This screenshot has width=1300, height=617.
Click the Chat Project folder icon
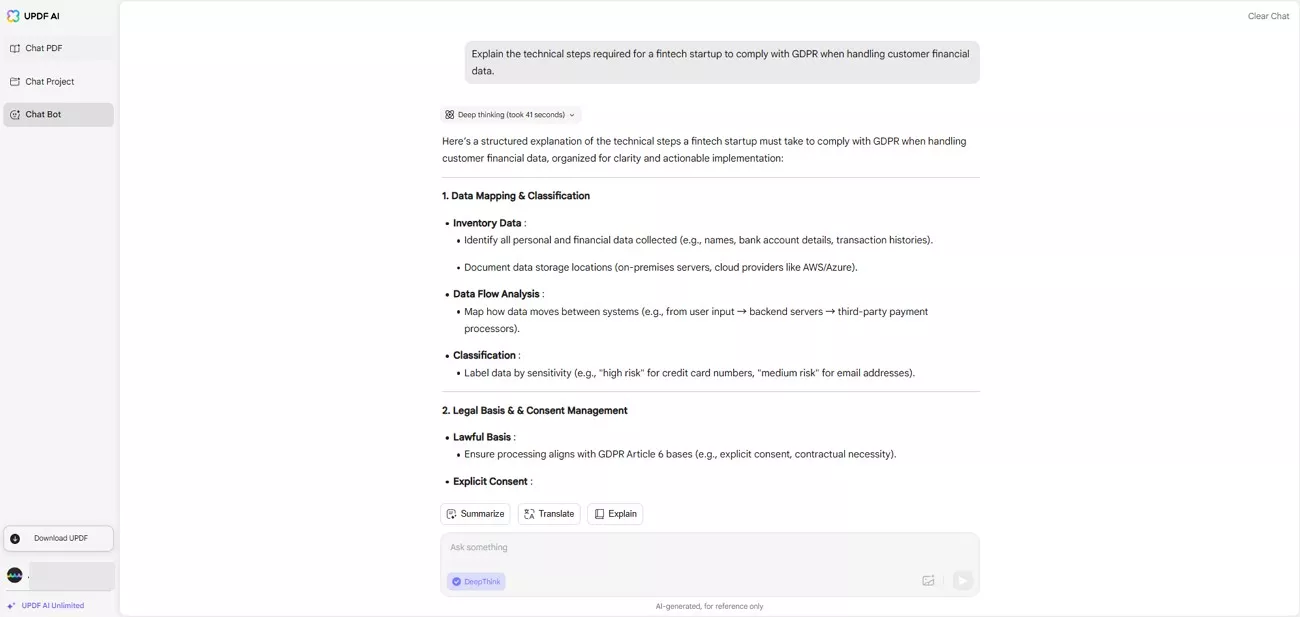[15, 82]
